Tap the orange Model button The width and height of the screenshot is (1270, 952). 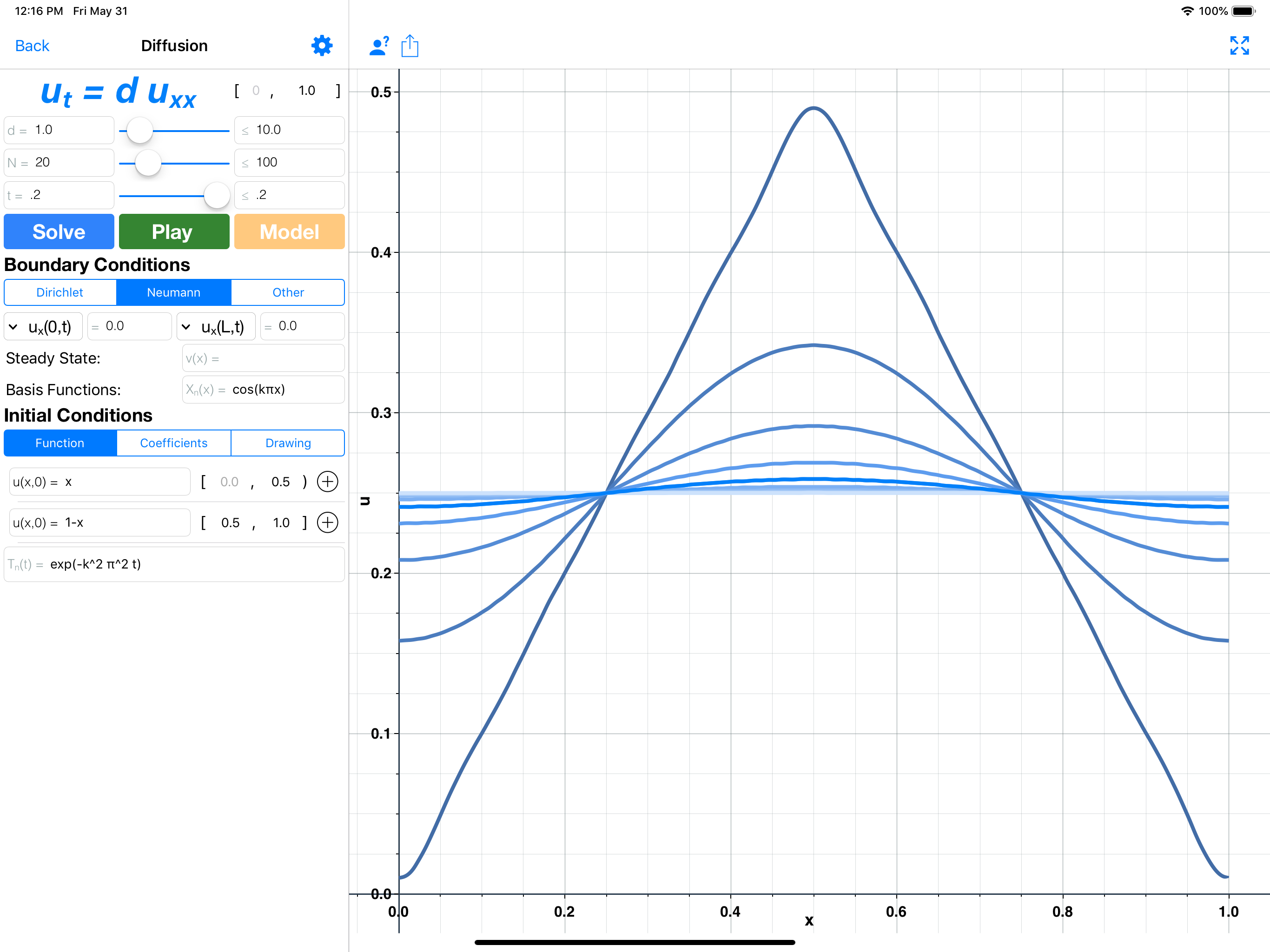click(289, 231)
